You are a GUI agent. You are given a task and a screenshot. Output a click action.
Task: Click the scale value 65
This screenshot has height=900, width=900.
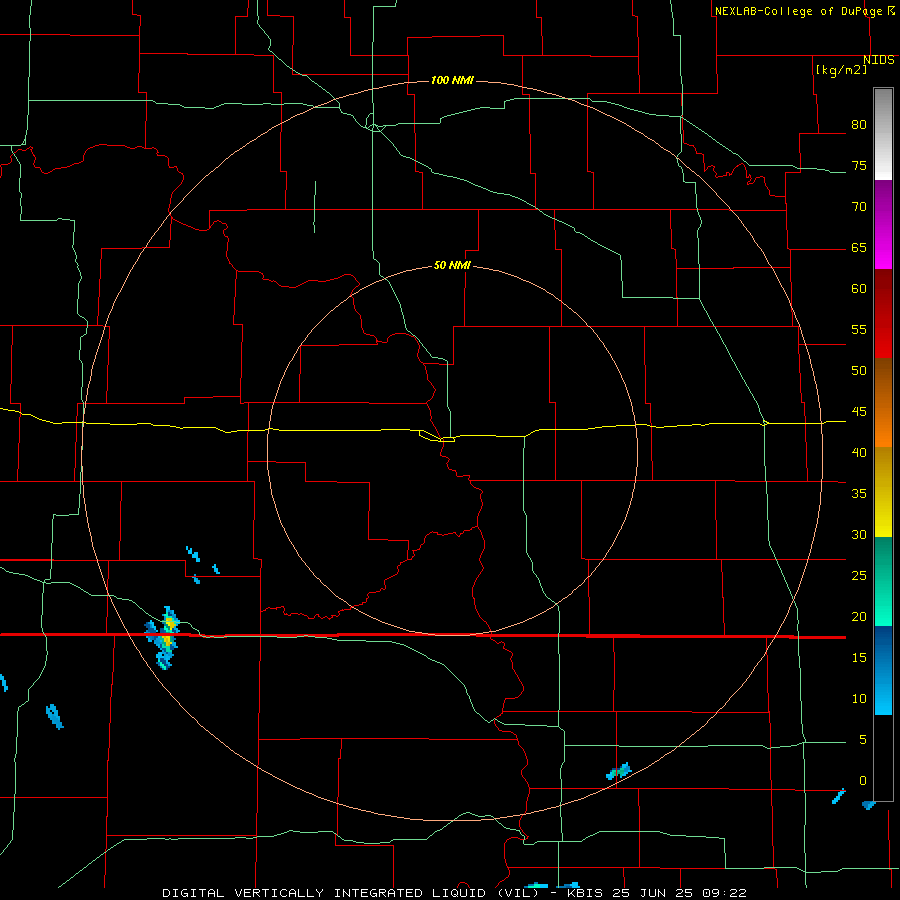click(859, 247)
